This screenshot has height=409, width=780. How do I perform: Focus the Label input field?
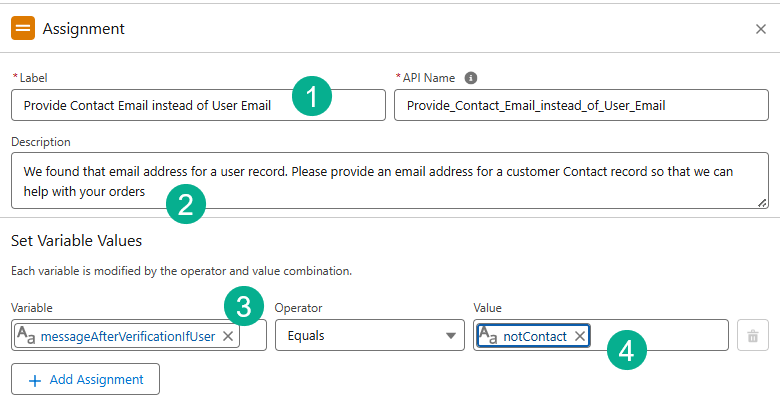coord(150,105)
